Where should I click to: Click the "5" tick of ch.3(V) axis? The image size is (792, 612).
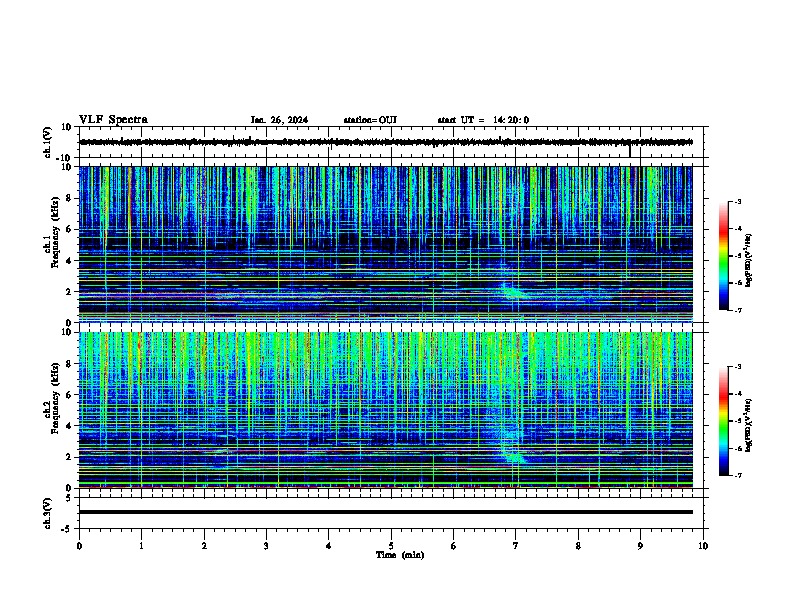(69, 498)
